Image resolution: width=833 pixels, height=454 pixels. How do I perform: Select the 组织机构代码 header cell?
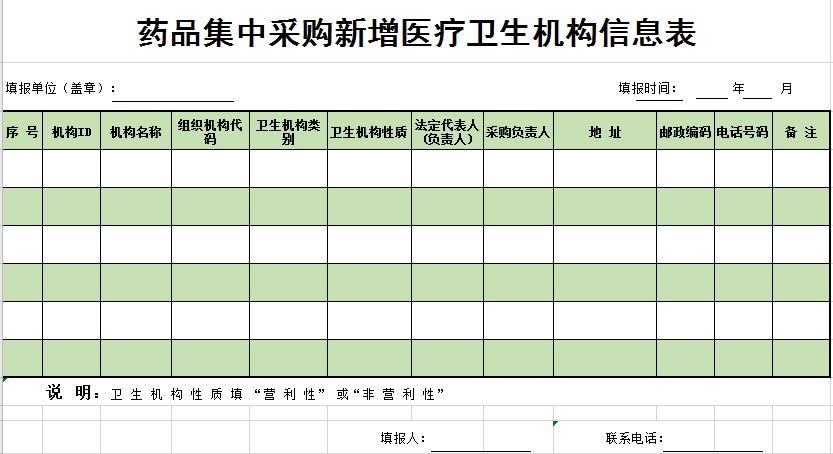click(x=210, y=131)
